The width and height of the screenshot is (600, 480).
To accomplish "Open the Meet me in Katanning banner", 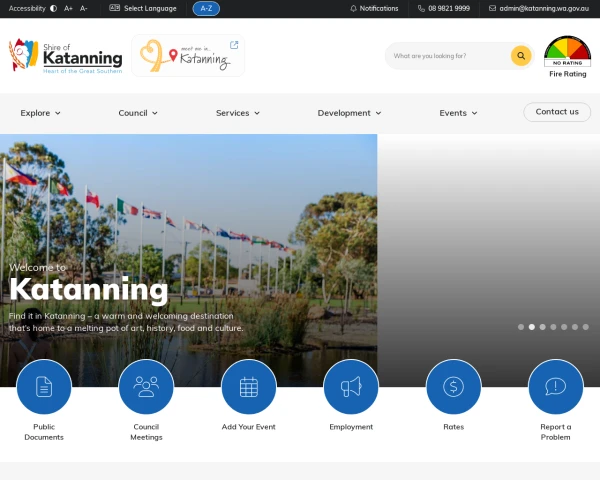I will click(188, 56).
